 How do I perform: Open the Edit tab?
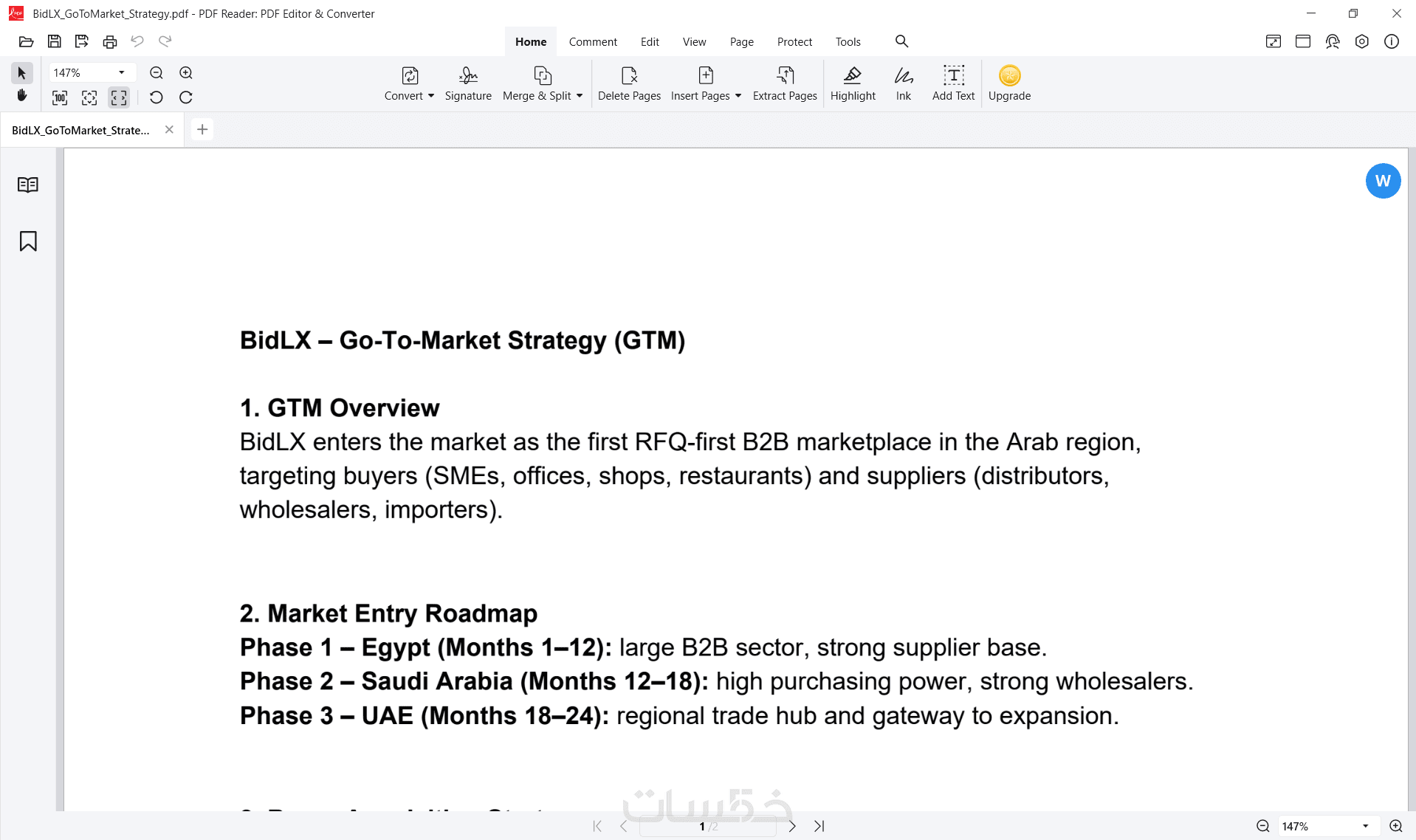pyautogui.click(x=650, y=42)
